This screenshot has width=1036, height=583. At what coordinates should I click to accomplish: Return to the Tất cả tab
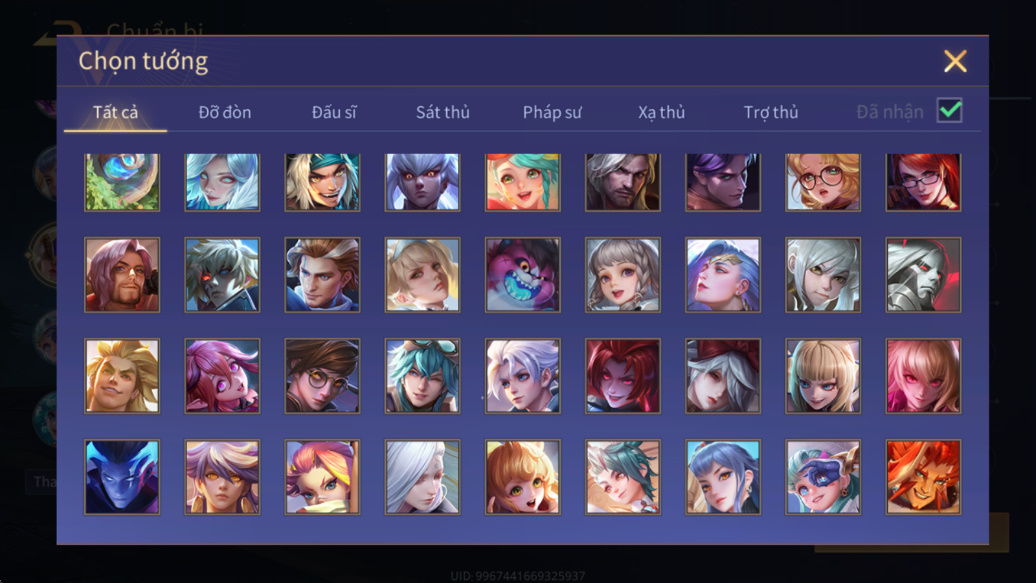[x=116, y=112]
